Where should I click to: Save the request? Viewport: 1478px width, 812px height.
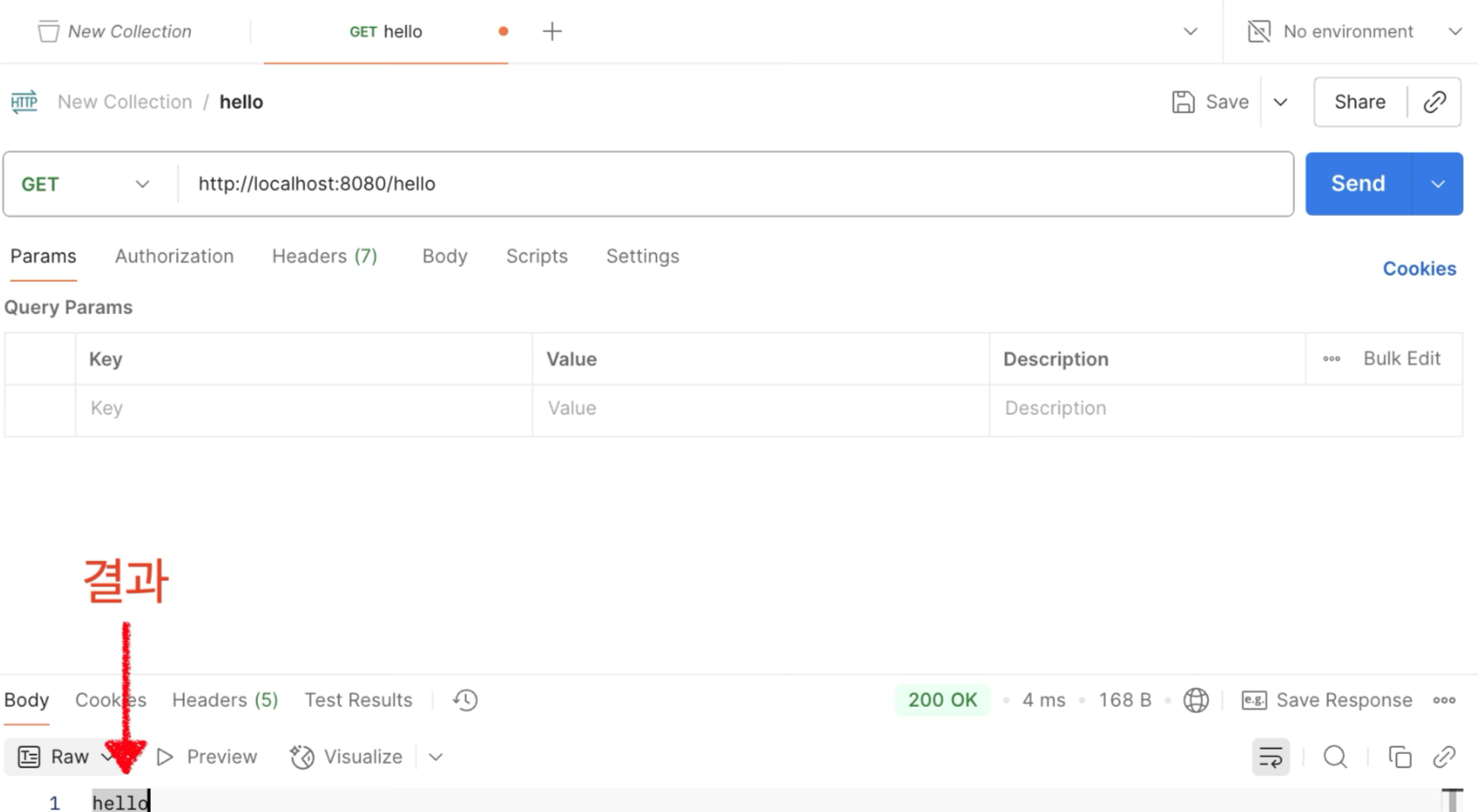[x=1210, y=102]
